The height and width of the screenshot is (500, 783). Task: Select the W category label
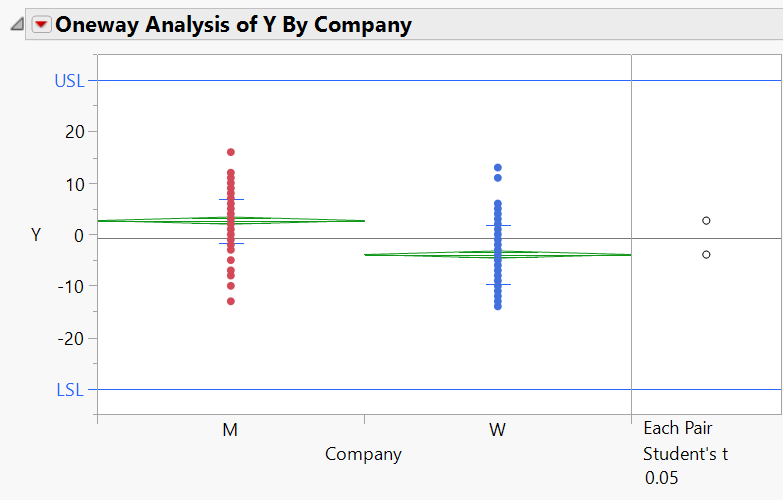coord(497,429)
